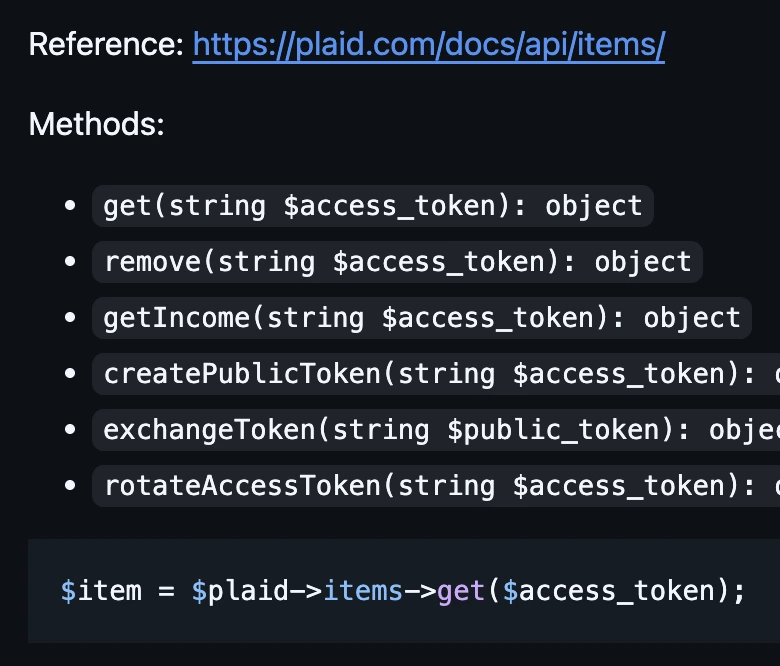780x666 pixels.
Task: Click the bullet beside the exchangeToken method
Action: (70, 430)
